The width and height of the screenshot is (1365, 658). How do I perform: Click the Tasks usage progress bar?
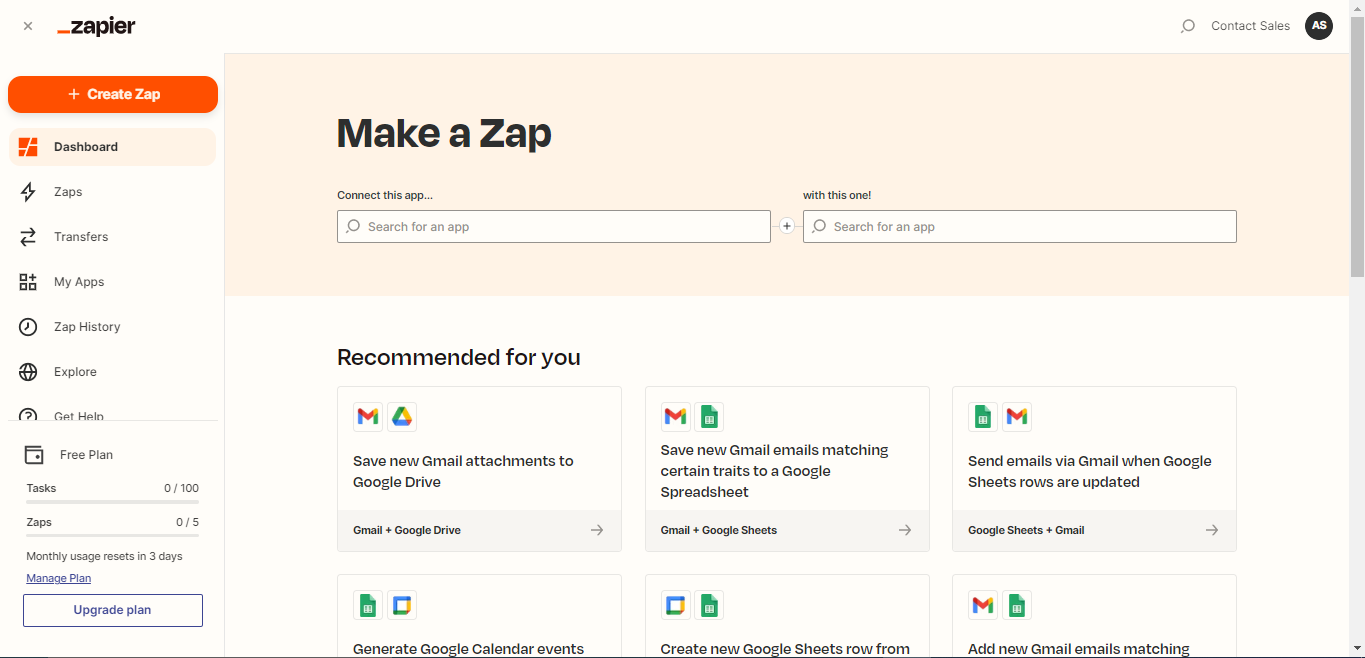coord(113,502)
